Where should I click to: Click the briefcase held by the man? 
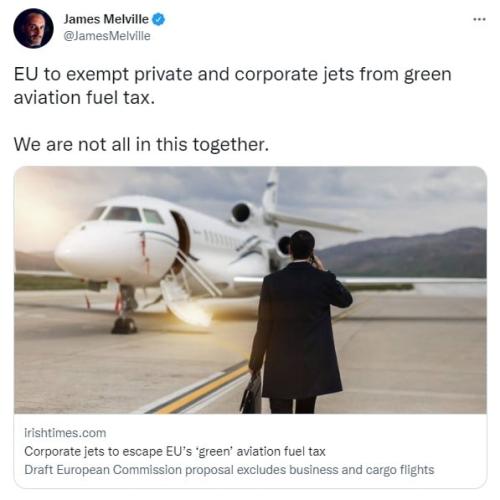pyautogui.click(x=251, y=394)
